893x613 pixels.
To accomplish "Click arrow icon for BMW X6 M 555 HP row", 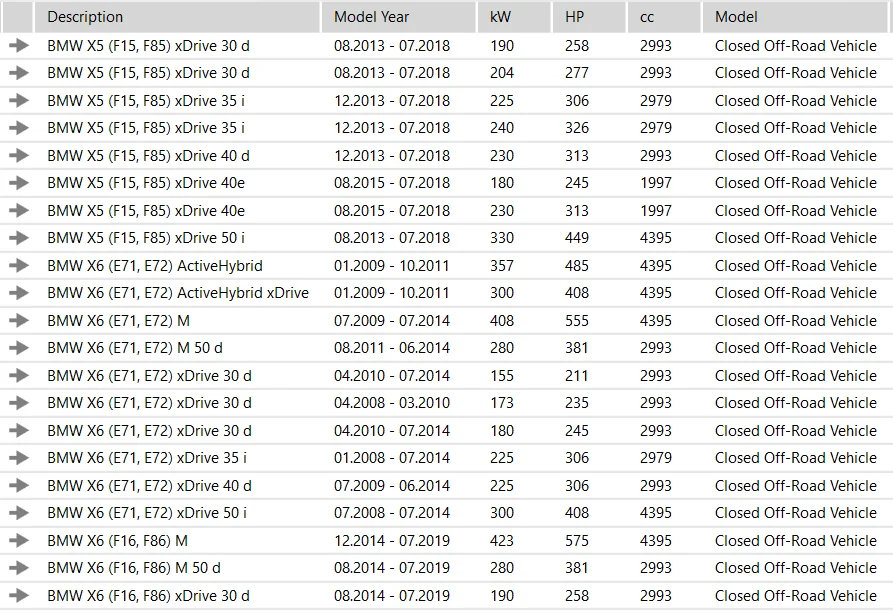I will 18,321.
